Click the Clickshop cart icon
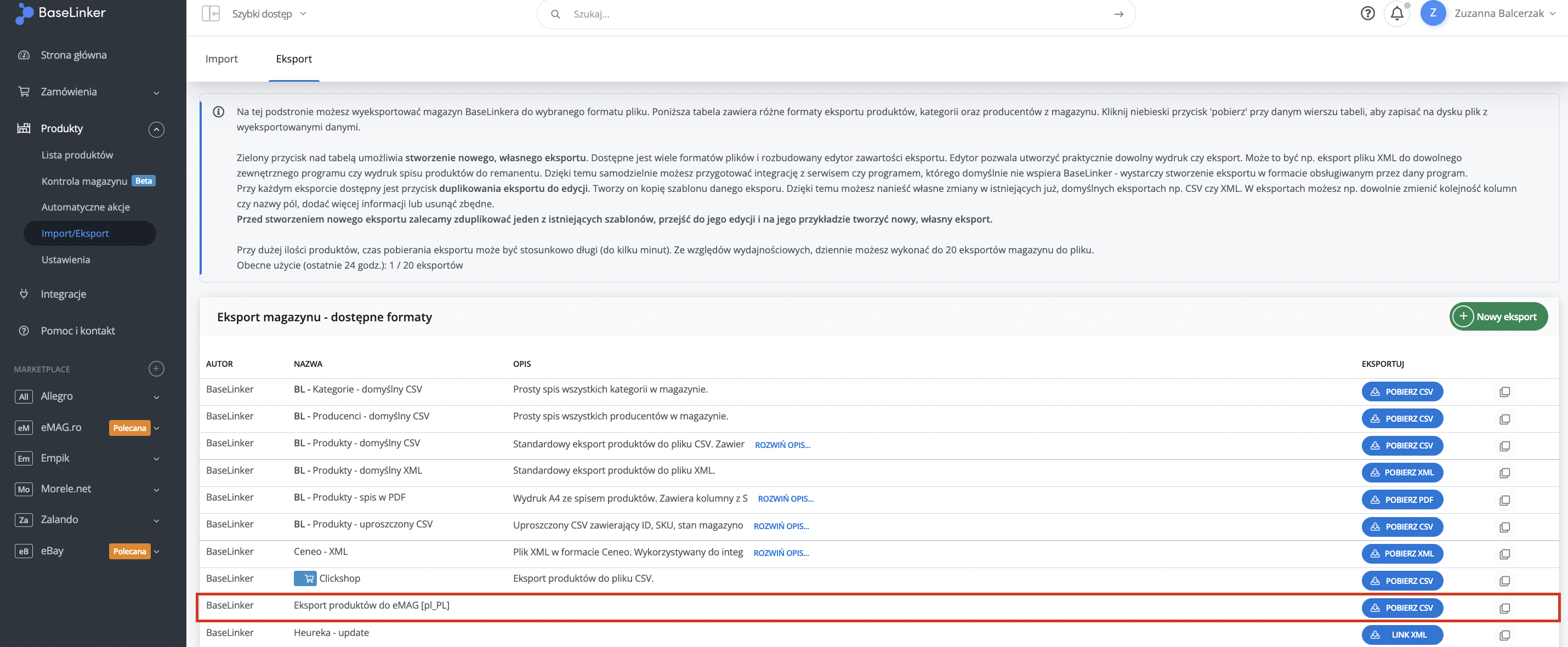 [x=305, y=578]
